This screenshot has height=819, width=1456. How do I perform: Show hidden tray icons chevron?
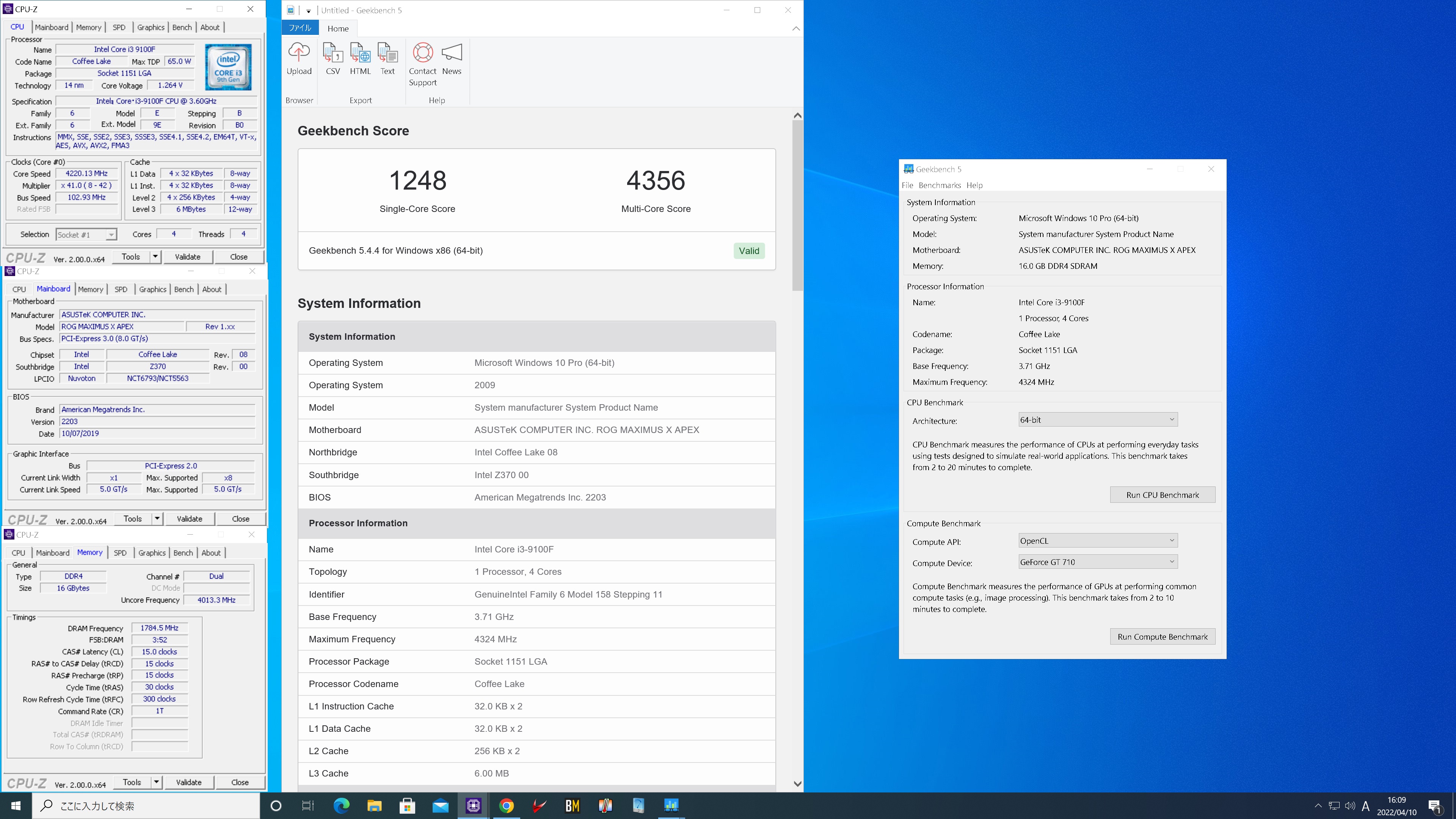[x=1318, y=805]
